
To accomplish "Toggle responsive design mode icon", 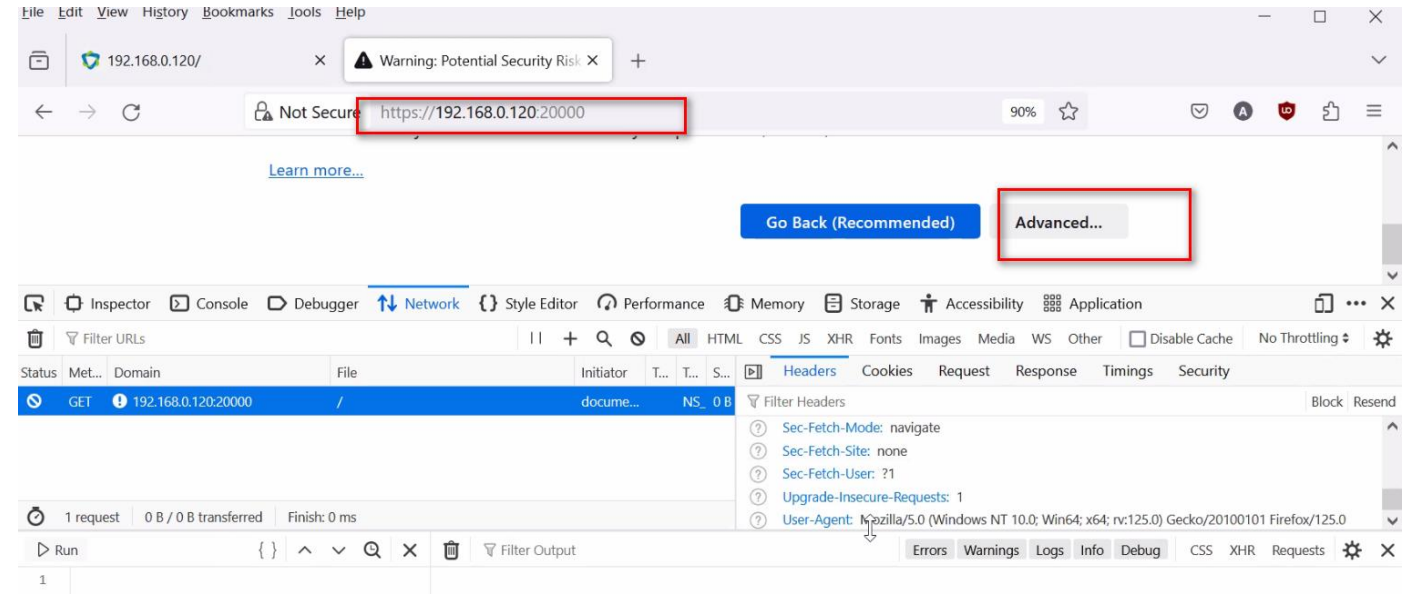I will tap(1324, 304).
